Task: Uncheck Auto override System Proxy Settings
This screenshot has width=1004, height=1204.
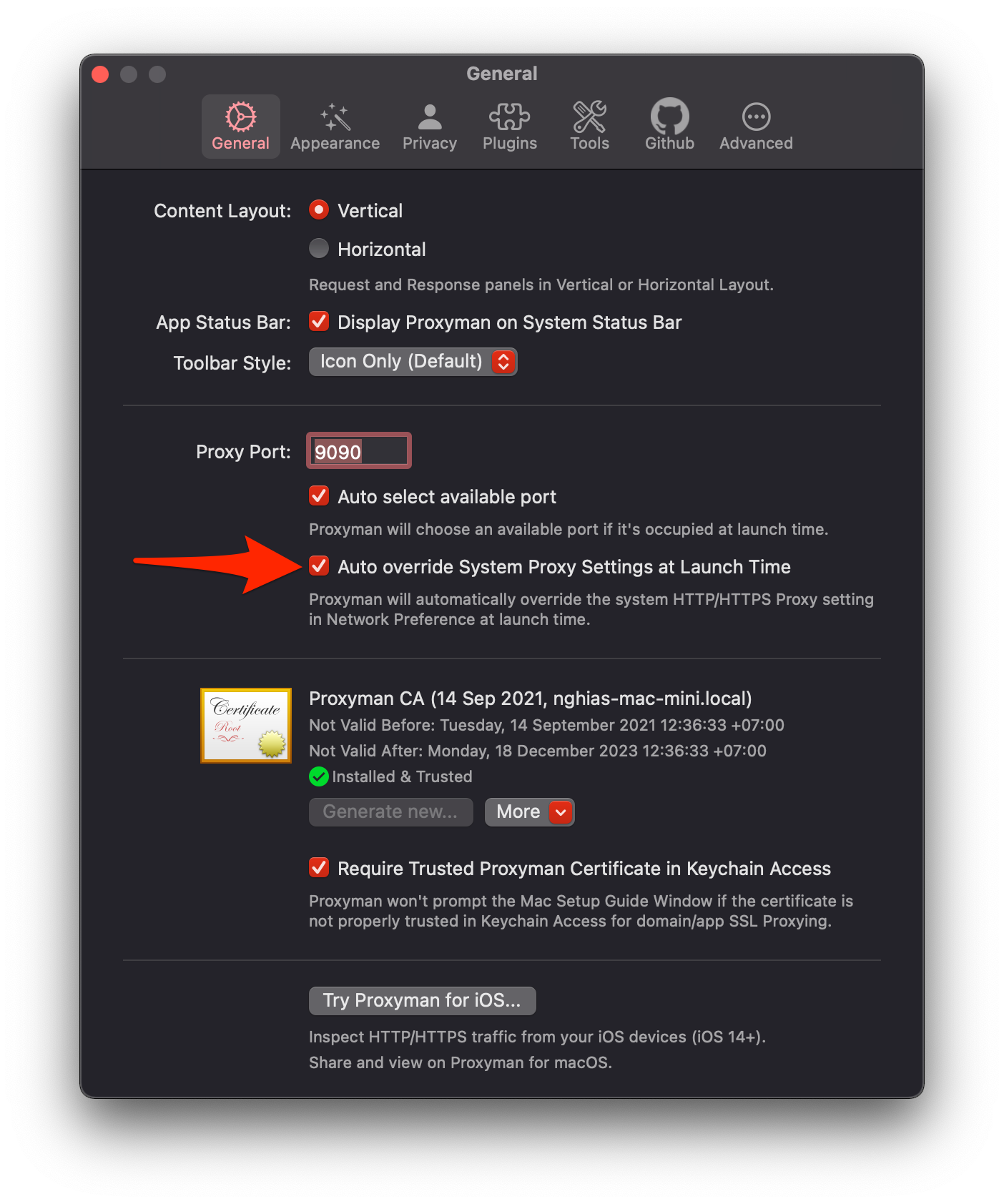Action: point(319,566)
